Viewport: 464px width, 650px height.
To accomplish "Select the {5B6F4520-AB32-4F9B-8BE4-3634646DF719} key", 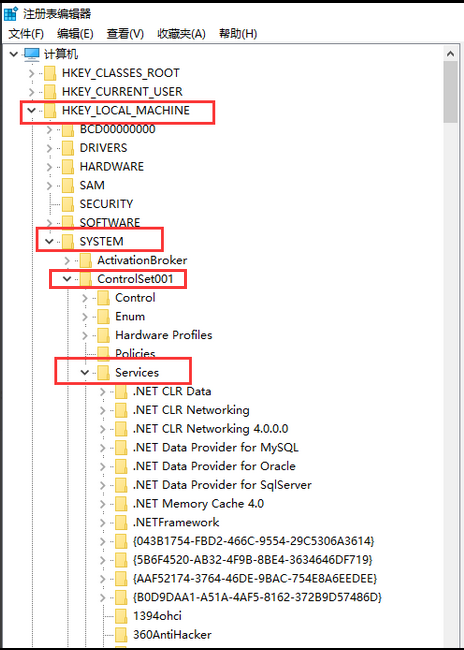I will 253,560.
